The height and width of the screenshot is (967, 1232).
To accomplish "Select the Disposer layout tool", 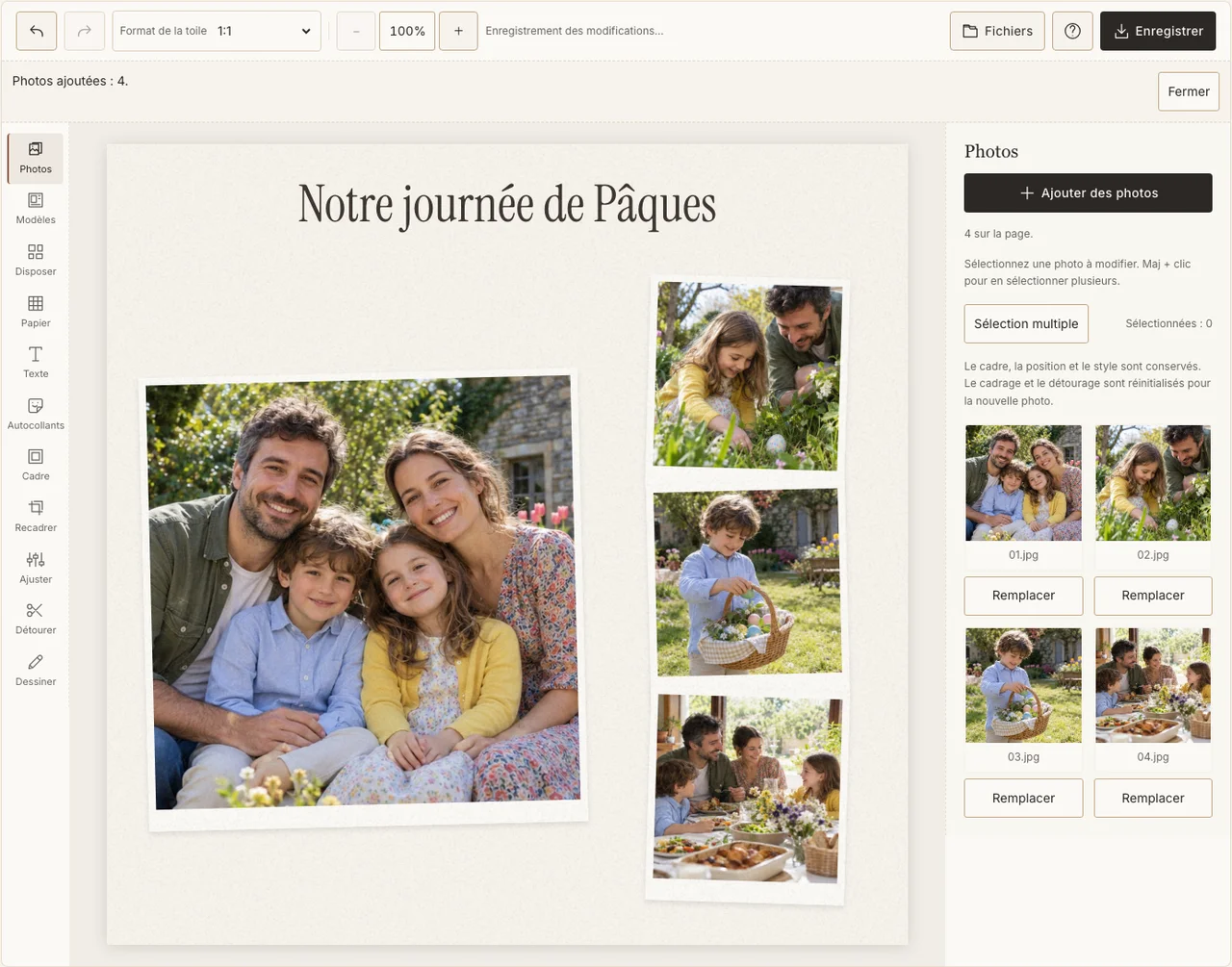I will (x=36, y=261).
